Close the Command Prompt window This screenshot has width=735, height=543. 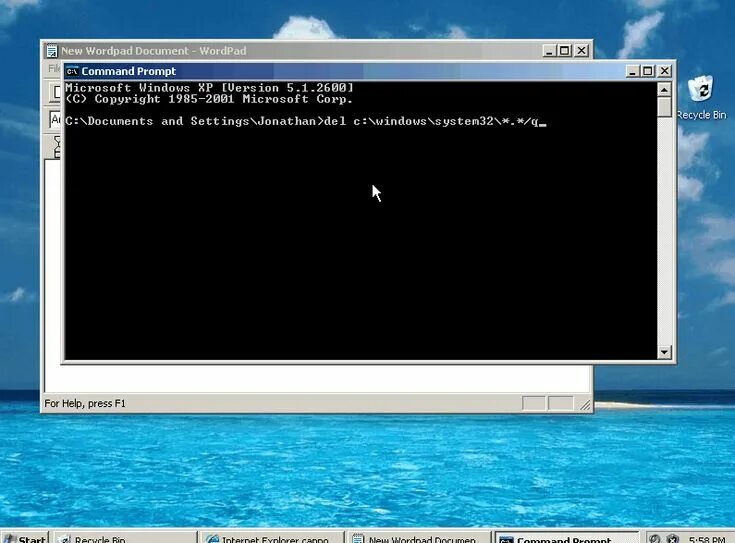point(665,71)
